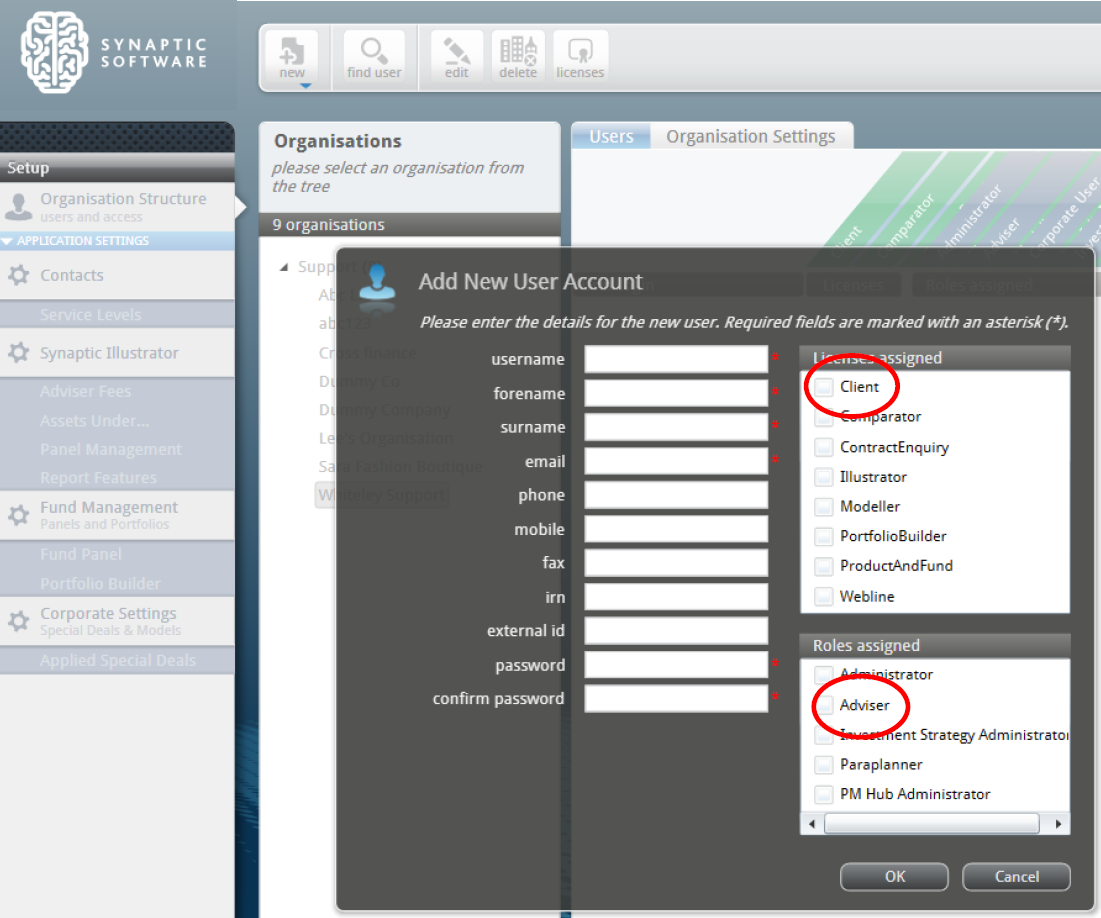Select the edit toolbar icon
Viewport: 1101px width, 918px height.
pos(456,56)
